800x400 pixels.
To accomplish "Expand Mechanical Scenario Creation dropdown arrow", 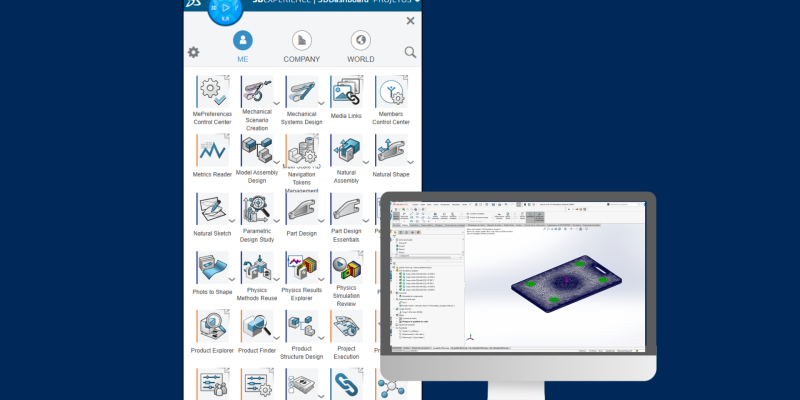I will 277,103.
